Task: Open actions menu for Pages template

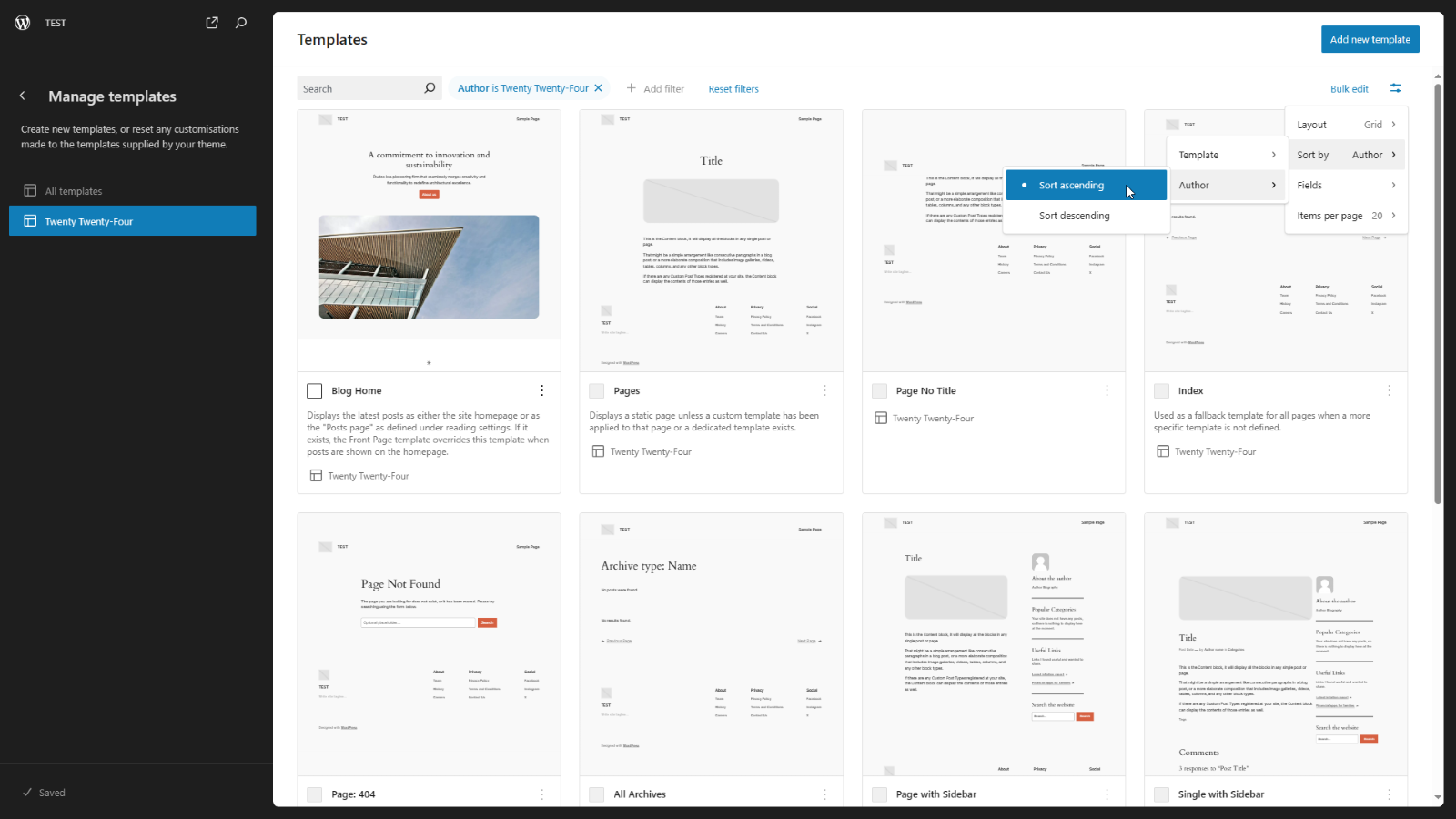Action: 824,390
